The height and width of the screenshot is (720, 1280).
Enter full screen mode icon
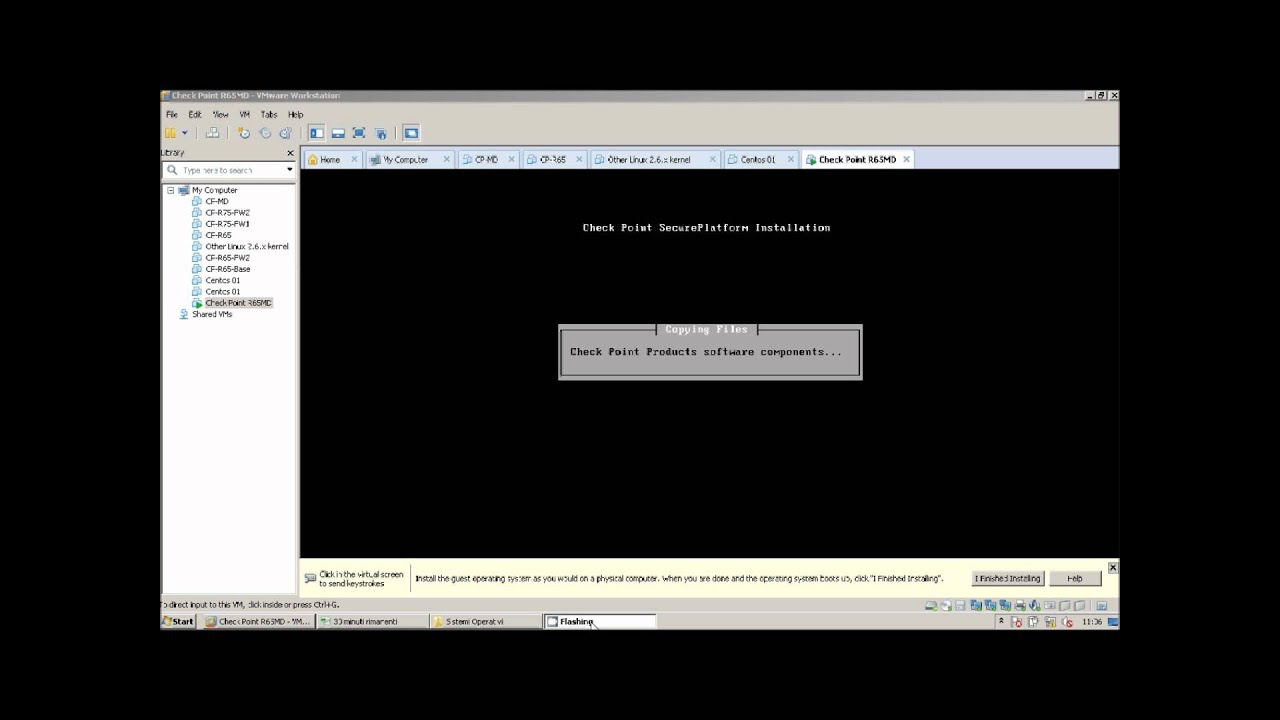click(359, 133)
